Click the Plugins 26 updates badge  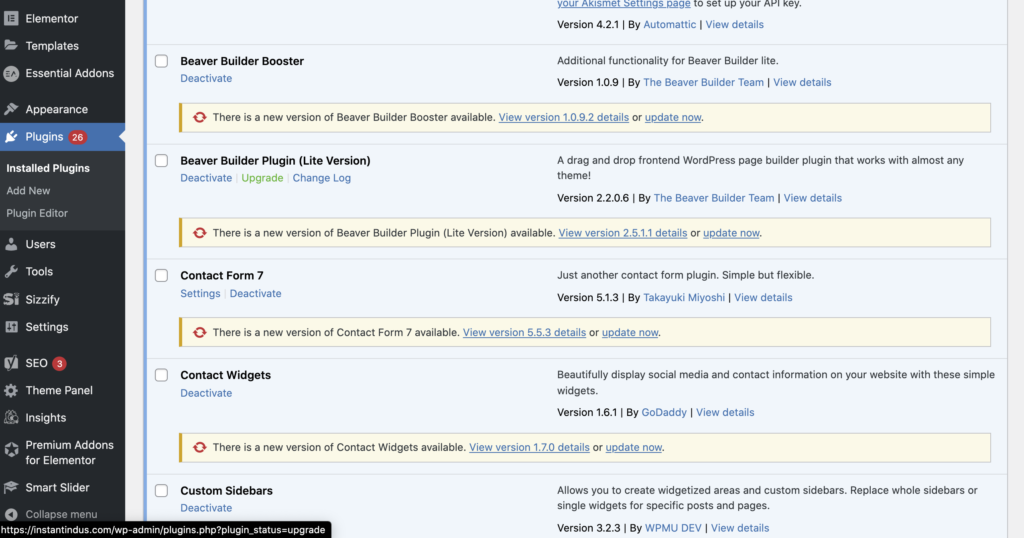[78, 137]
